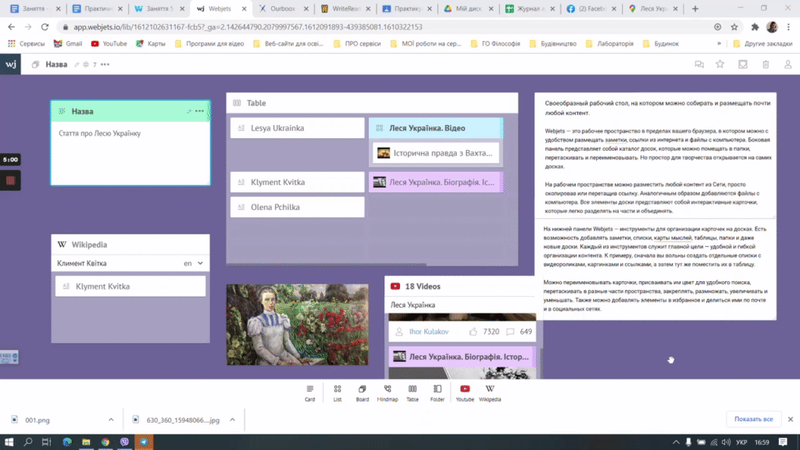Click 'Показать все' downloads button
The image size is (800, 450).
[x=753, y=419]
